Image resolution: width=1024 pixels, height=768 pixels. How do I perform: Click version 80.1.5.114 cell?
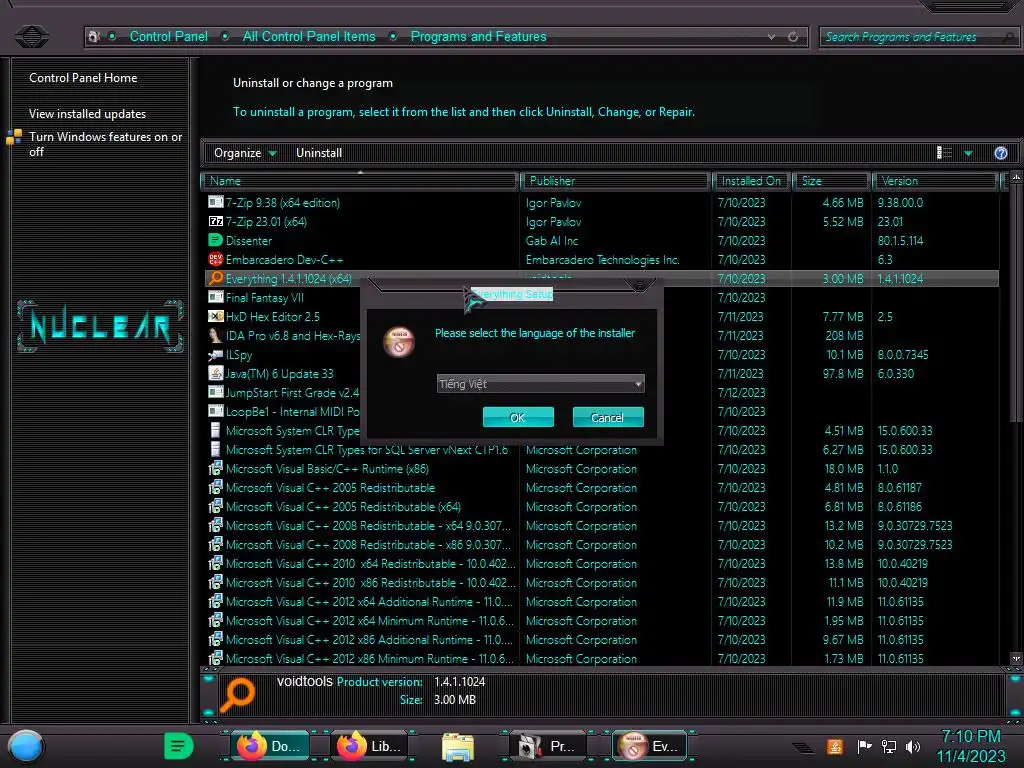[901, 240]
